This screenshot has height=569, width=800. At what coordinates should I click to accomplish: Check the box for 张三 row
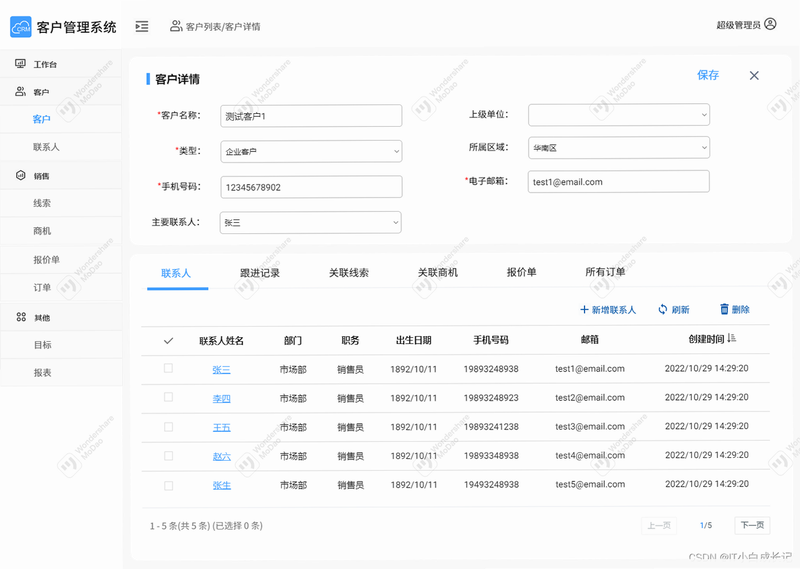point(168,368)
